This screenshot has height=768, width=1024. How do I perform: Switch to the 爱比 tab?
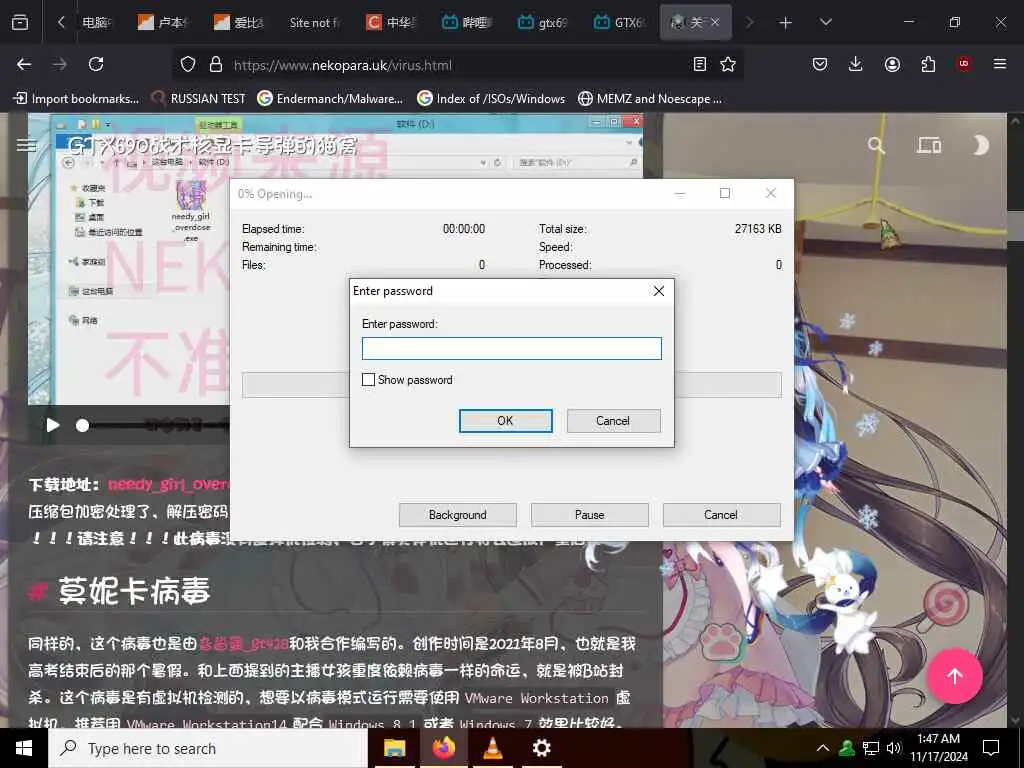239,23
